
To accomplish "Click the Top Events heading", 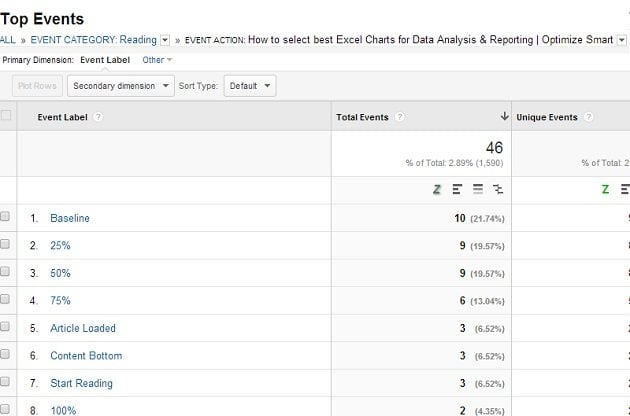I will pos(42,19).
